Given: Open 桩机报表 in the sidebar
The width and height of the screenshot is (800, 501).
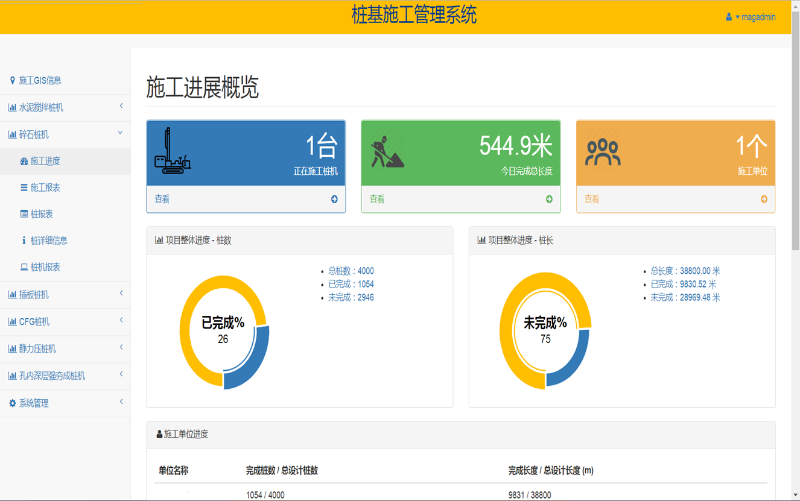Looking at the screenshot, I should tap(45, 267).
